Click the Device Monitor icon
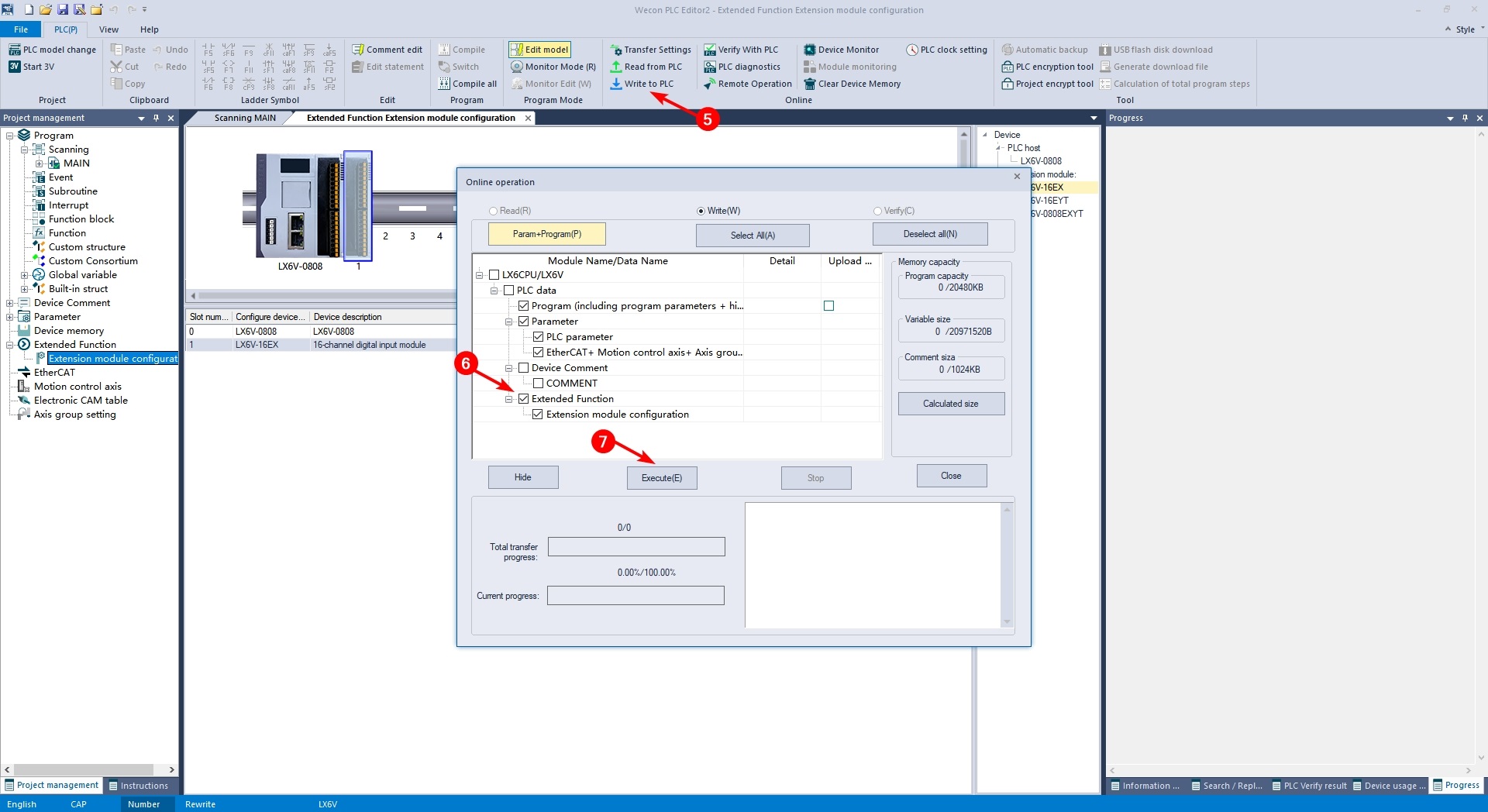 click(810, 50)
